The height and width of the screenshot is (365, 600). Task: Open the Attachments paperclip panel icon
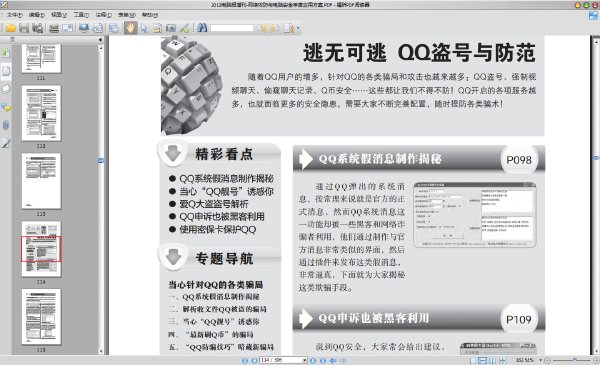point(6,125)
